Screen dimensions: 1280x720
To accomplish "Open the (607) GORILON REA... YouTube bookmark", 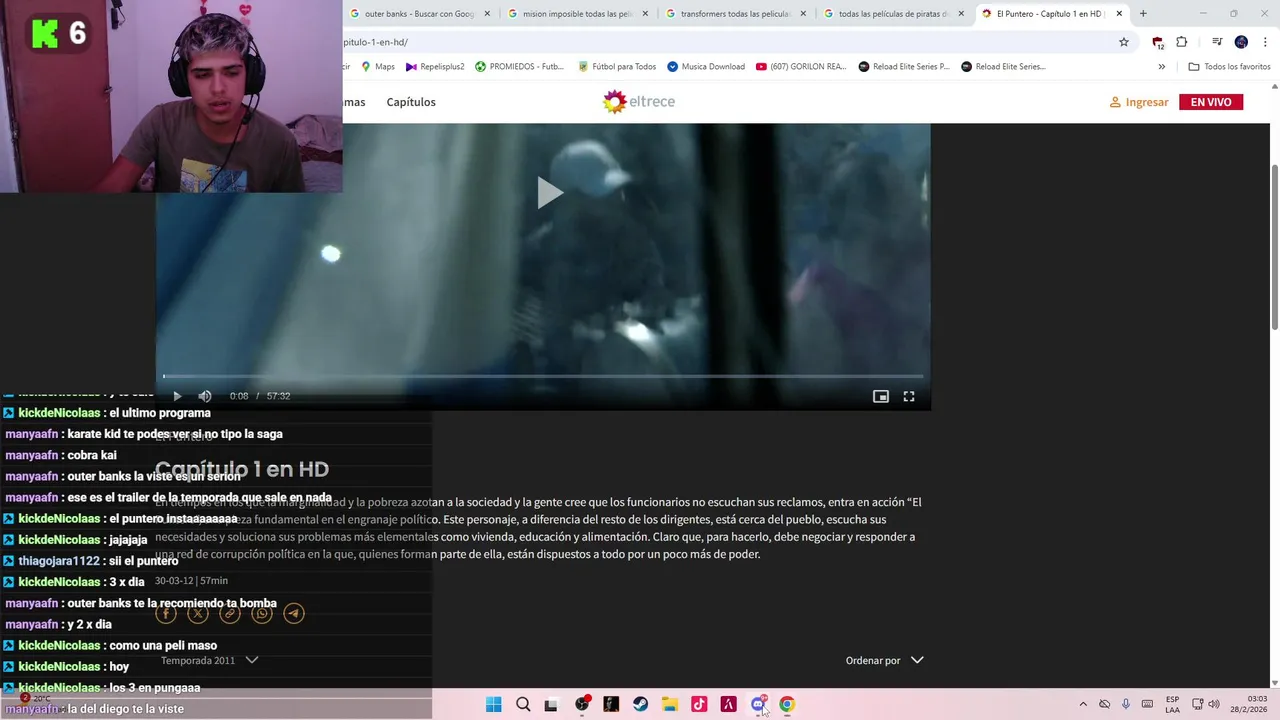I will [801, 67].
